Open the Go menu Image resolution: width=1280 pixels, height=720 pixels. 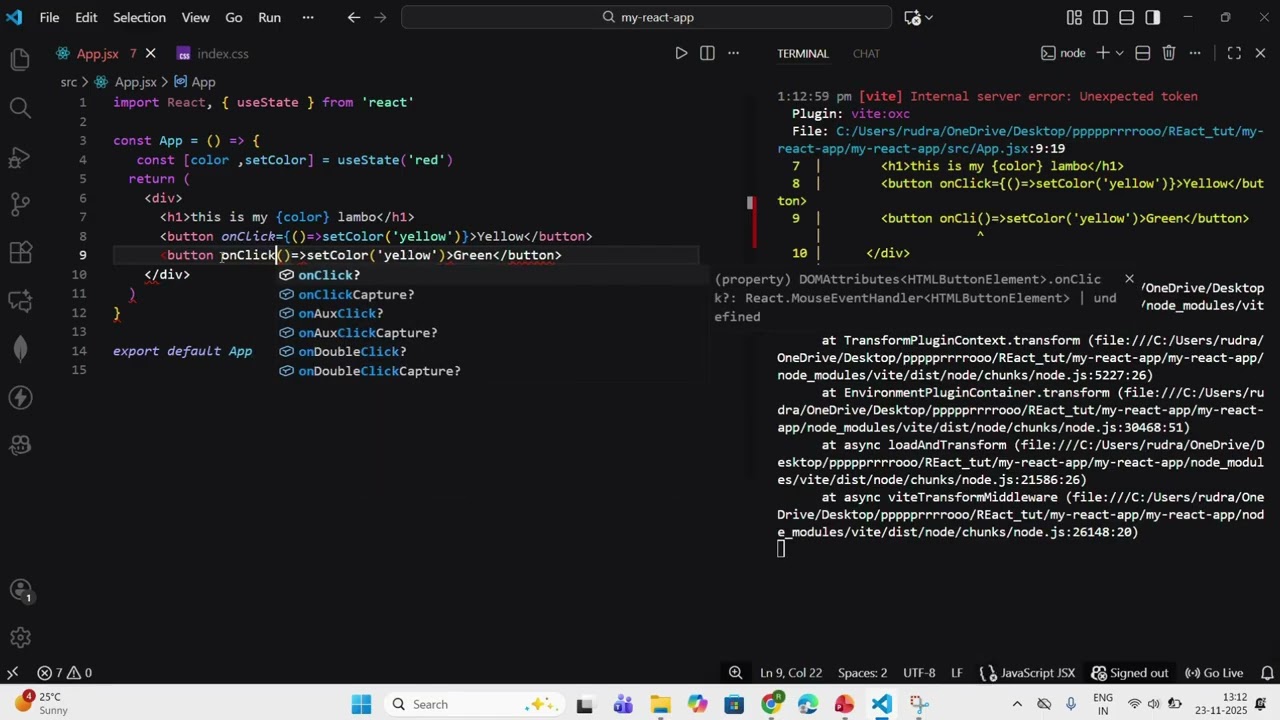click(234, 17)
